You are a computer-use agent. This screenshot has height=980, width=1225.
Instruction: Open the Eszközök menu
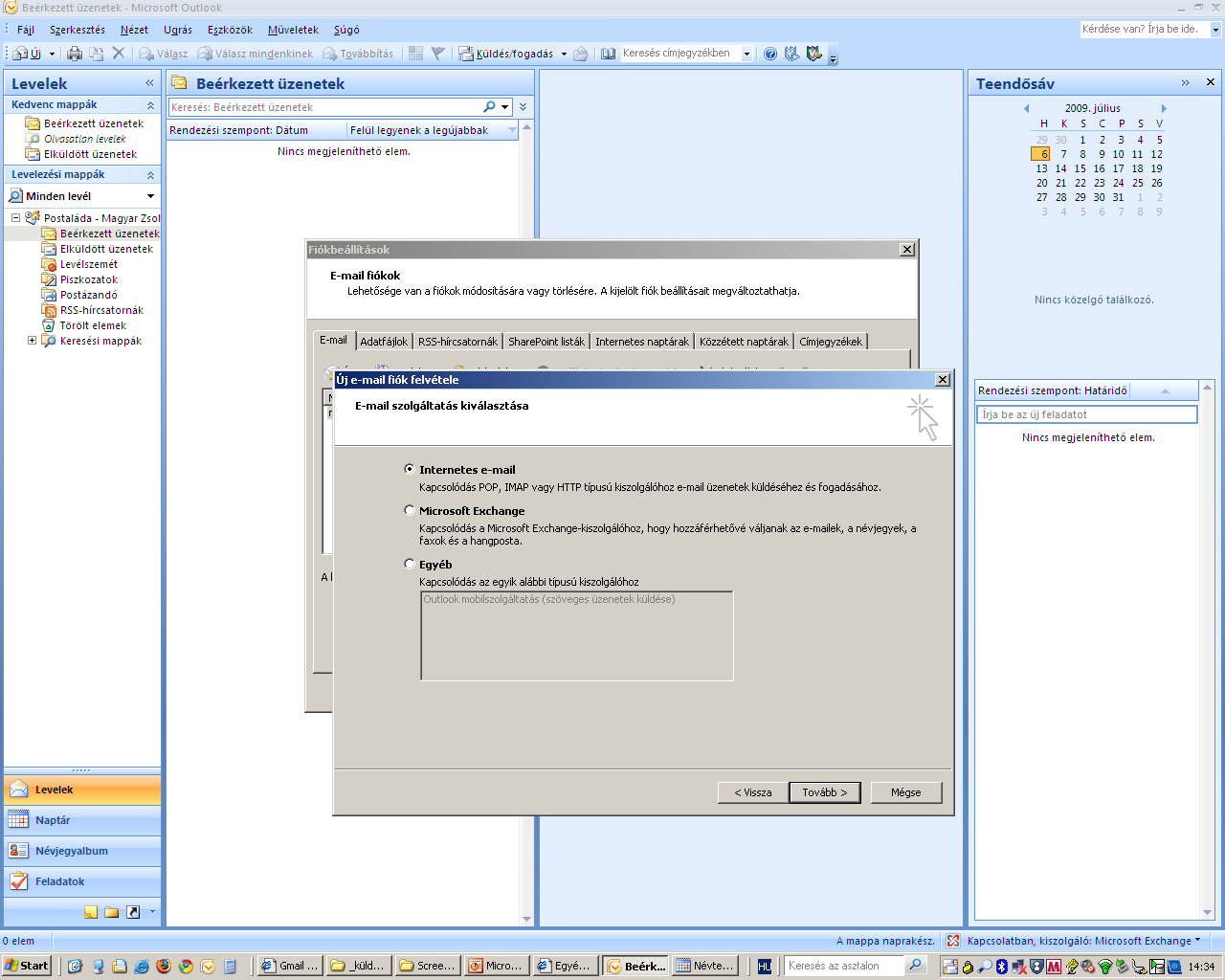click(230, 30)
